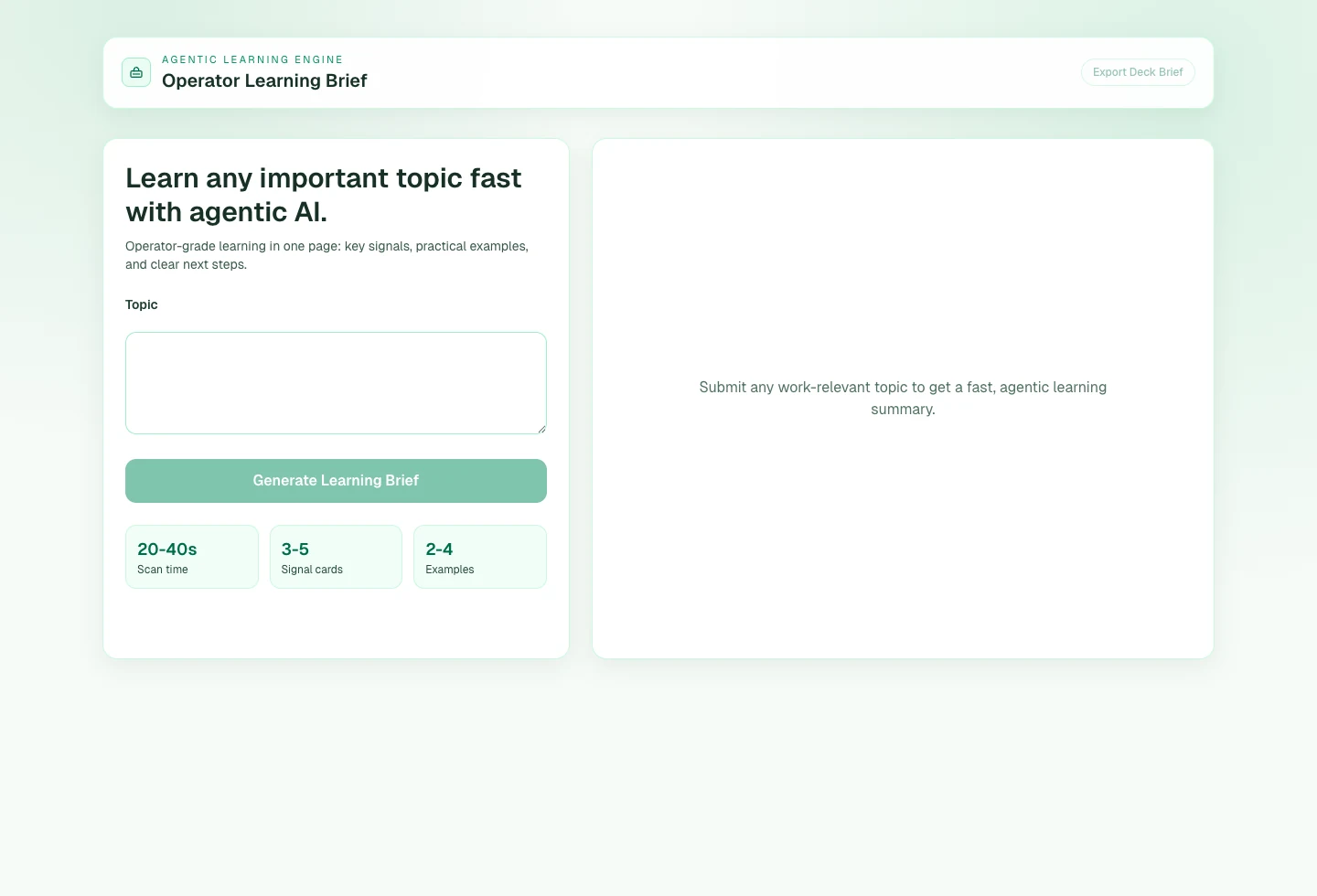Click the 3-5 Signal cards stat card

(336, 557)
